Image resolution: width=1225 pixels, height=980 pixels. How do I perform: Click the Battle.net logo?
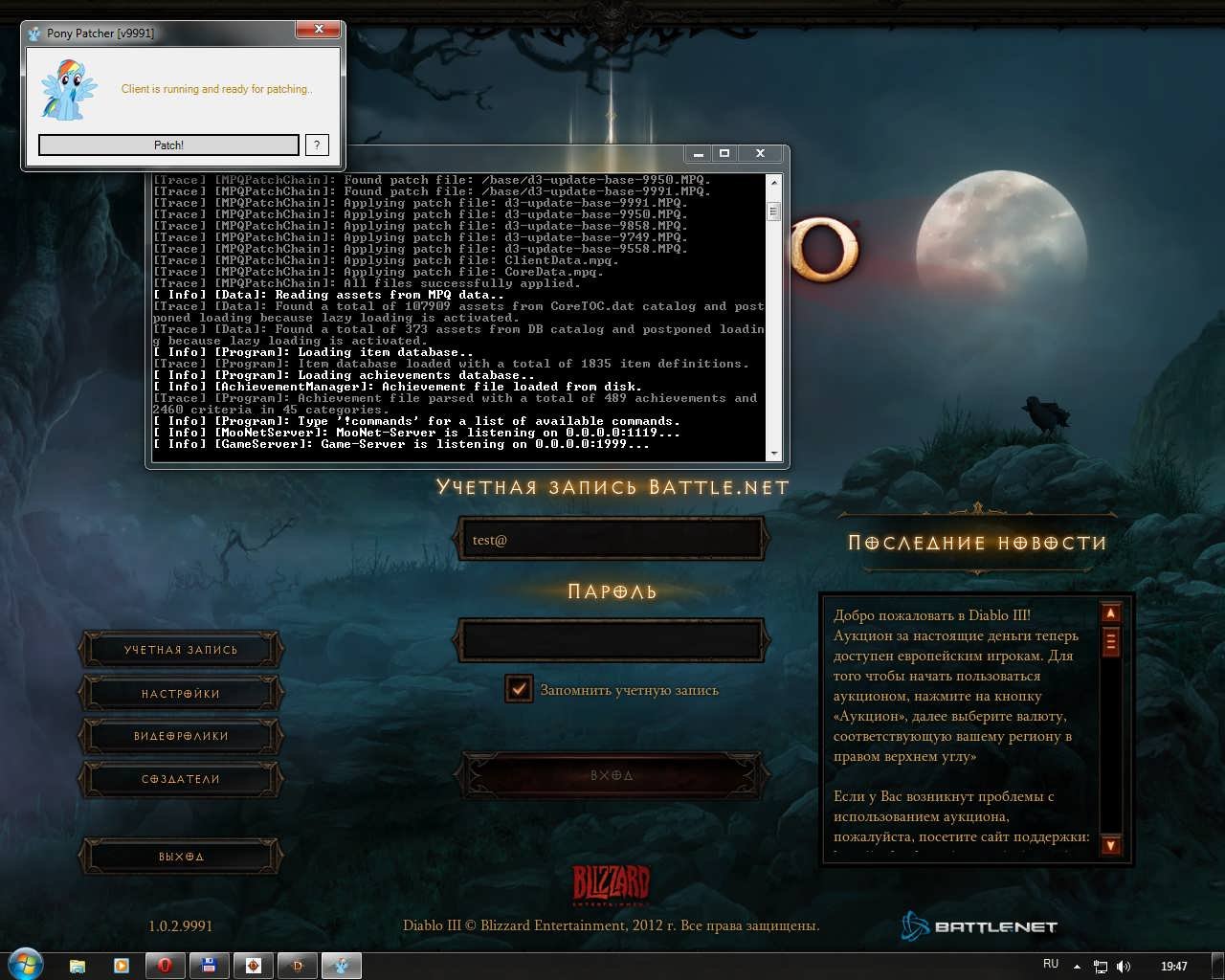click(x=979, y=925)
